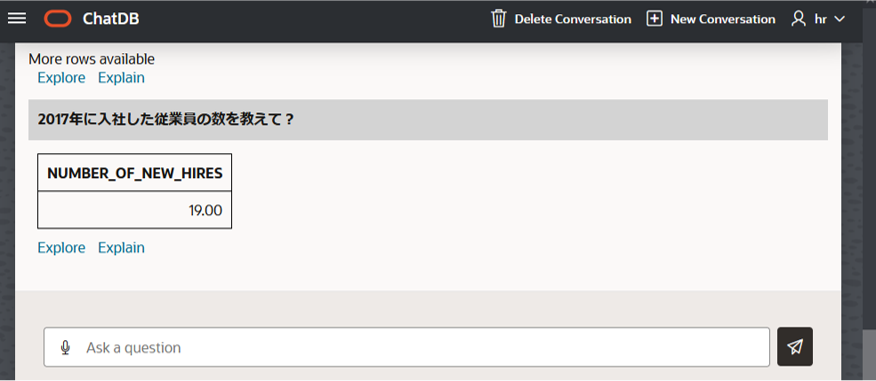Focus the Ask a question field
Viewport: 876px width, 381px height.
tap(407, 347)
